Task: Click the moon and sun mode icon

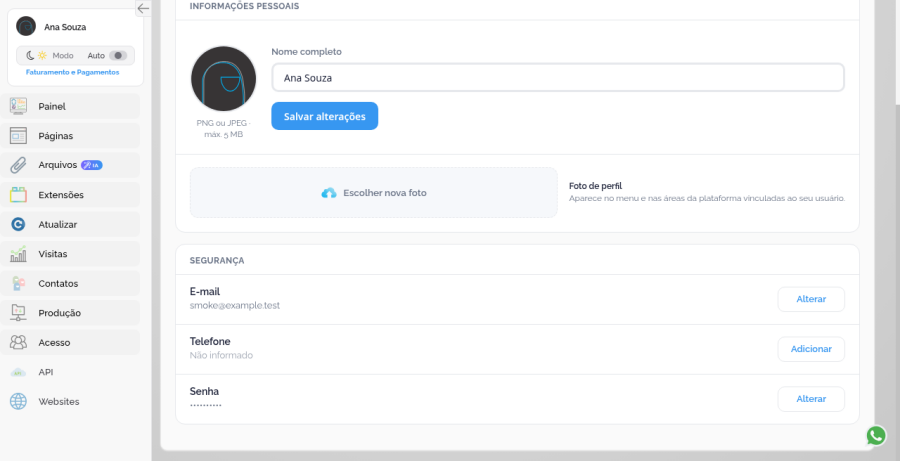Action: click(x=37, y=56)
